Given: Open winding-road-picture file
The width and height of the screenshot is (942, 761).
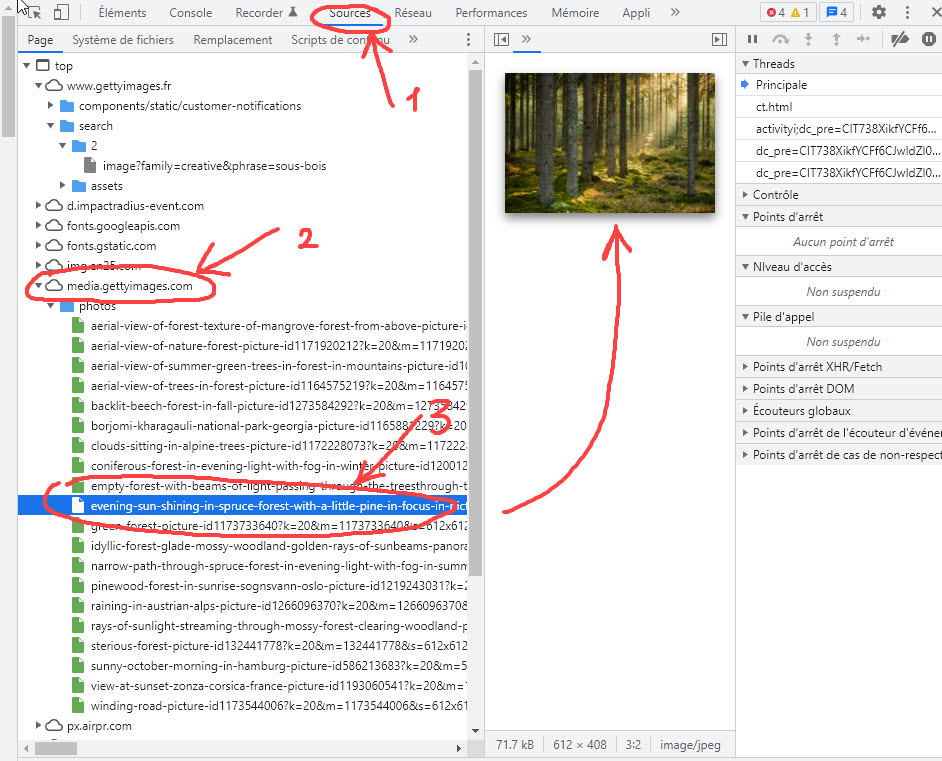Looking at the screenshot, I should [279, 706].
